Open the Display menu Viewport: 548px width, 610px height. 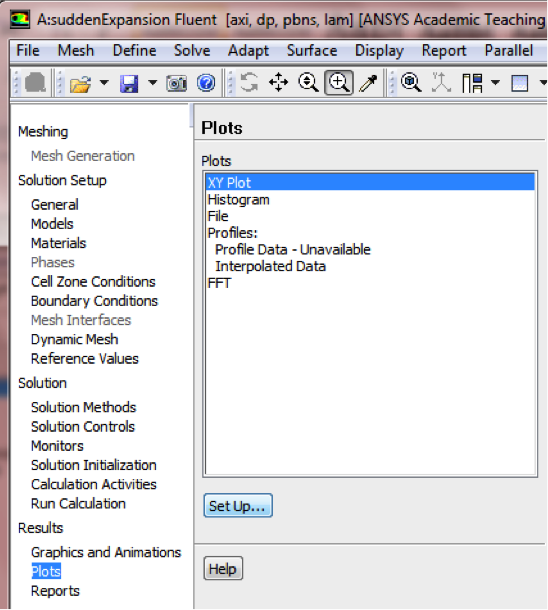[x=379, y=51]
